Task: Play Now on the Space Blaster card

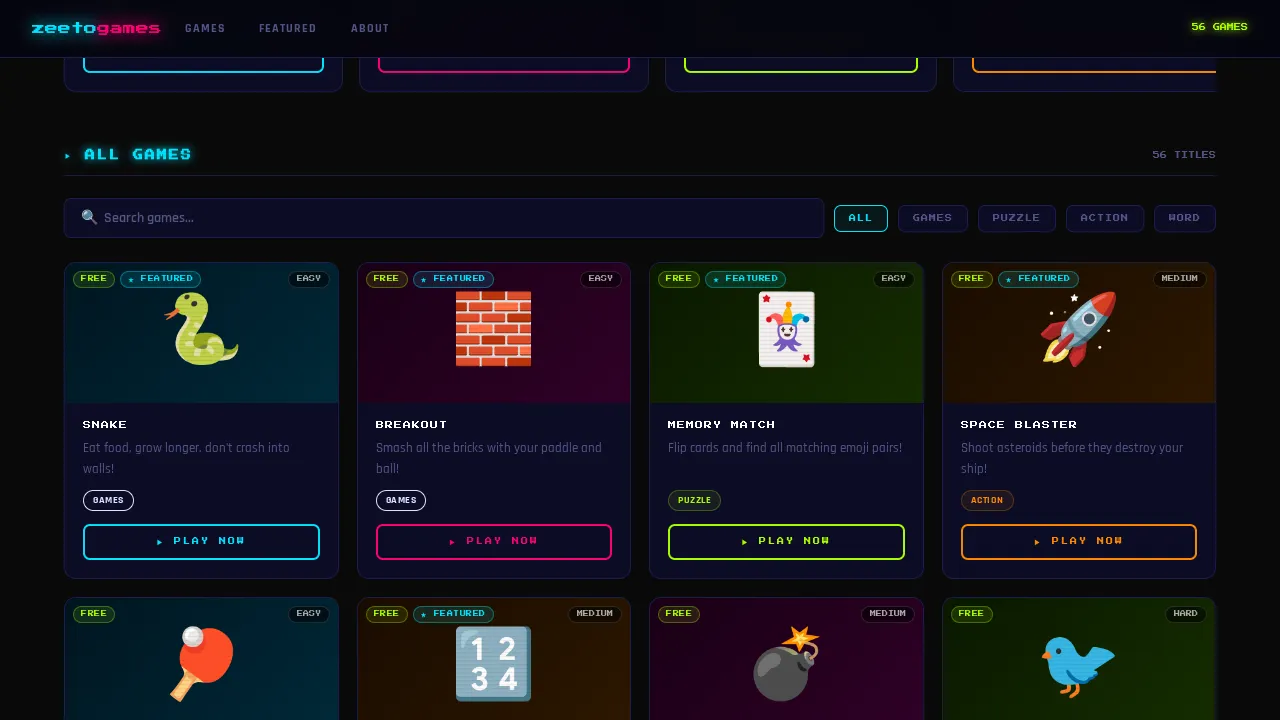Action: point(1079,542)
